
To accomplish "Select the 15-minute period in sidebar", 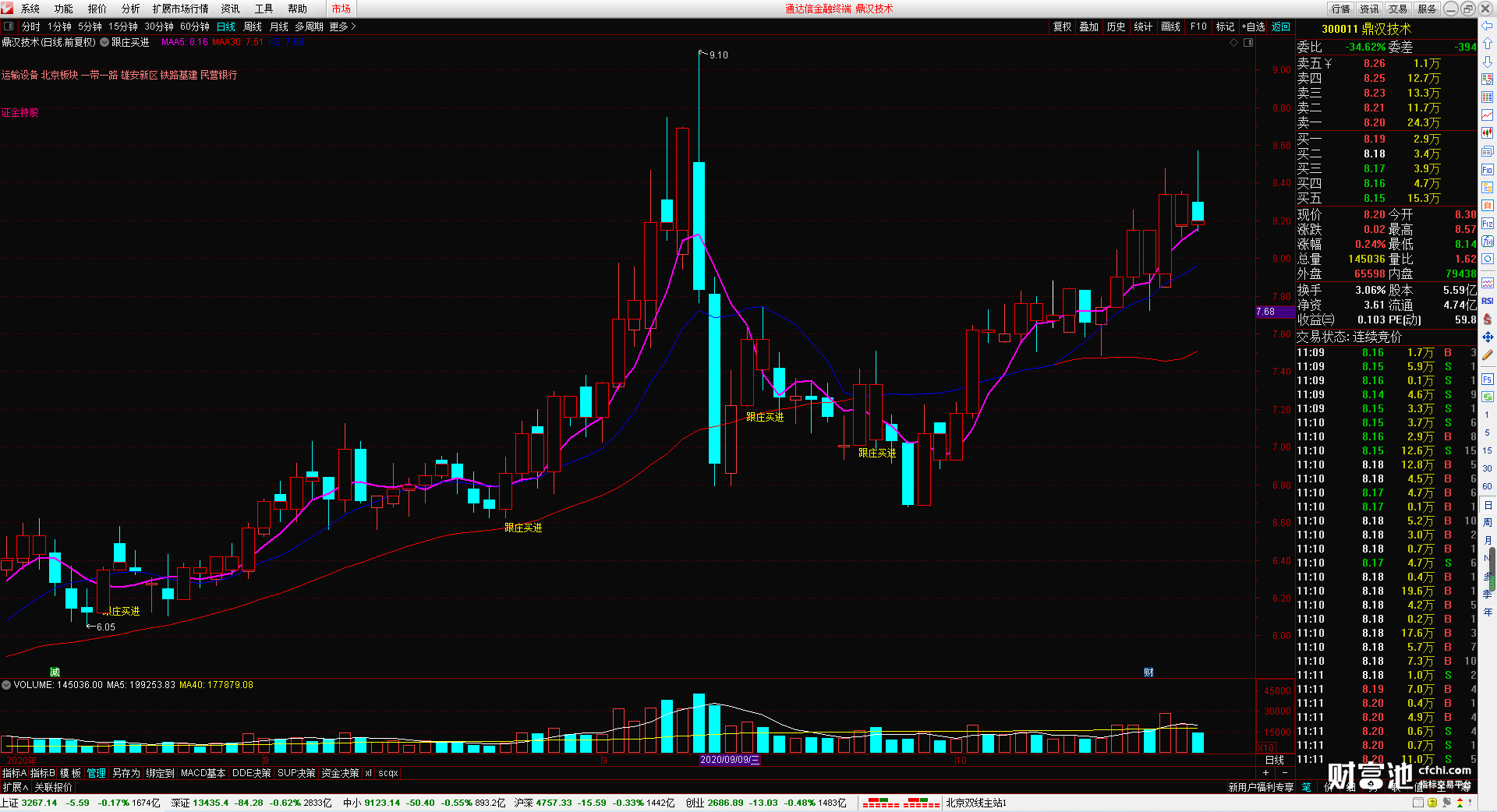I will pyautogui.click(x=1487, y=450).
